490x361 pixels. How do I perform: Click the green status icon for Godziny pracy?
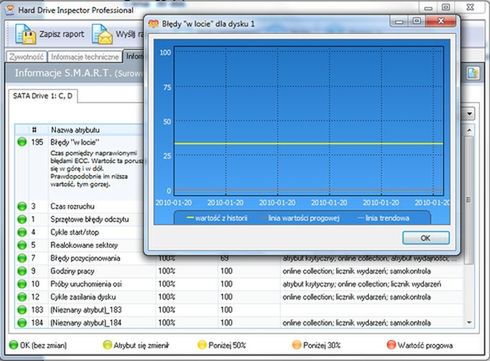[22, 271]
